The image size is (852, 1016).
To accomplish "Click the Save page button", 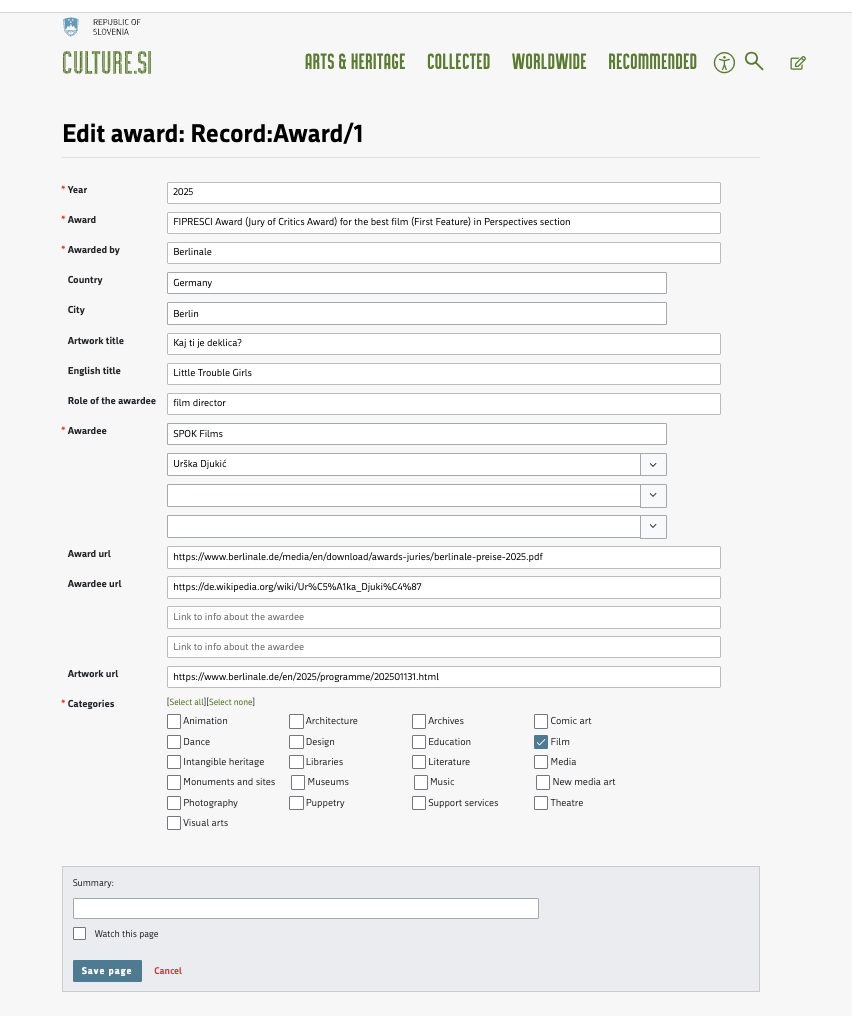I will pos(107,971).
